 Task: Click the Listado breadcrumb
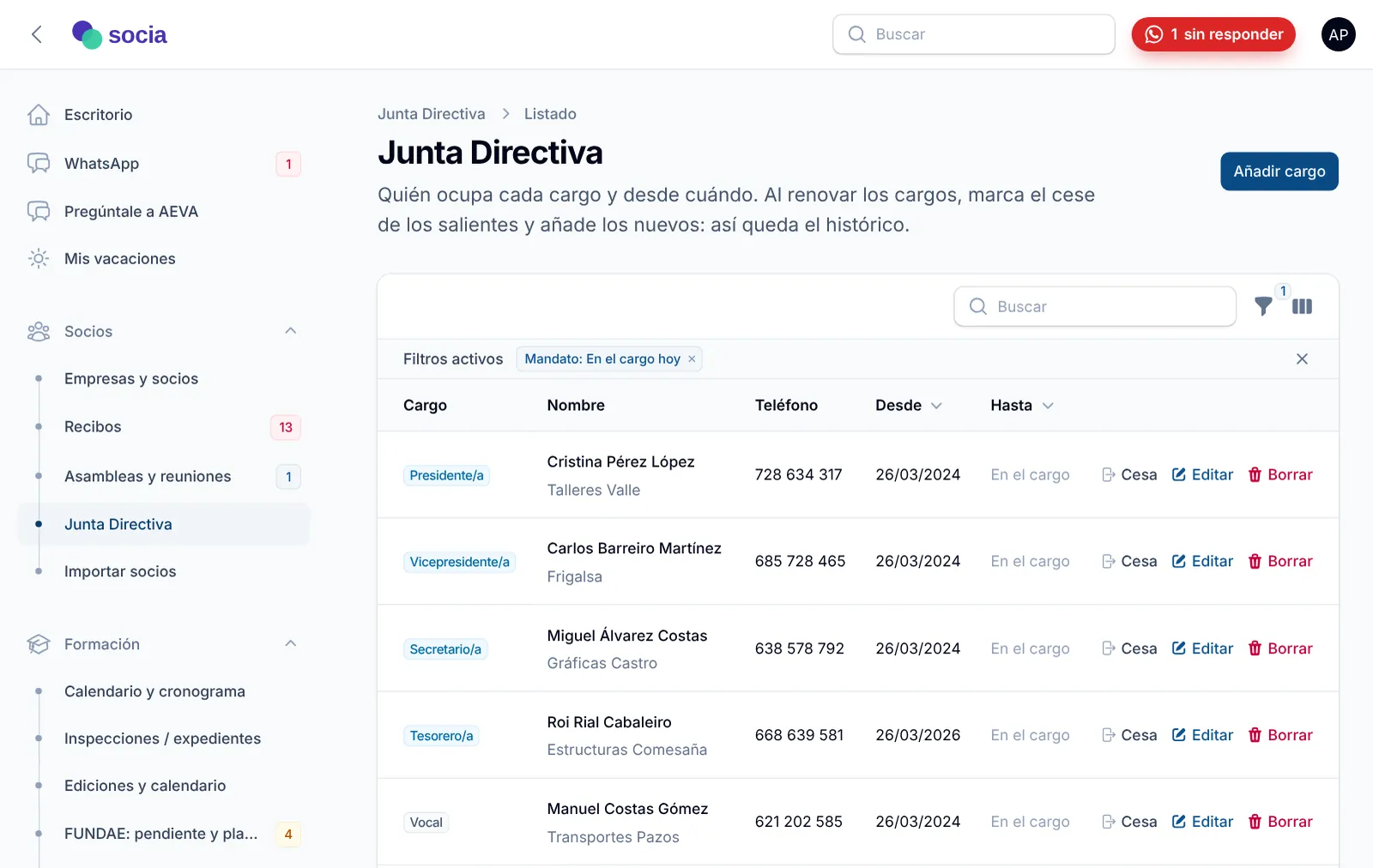550,114
